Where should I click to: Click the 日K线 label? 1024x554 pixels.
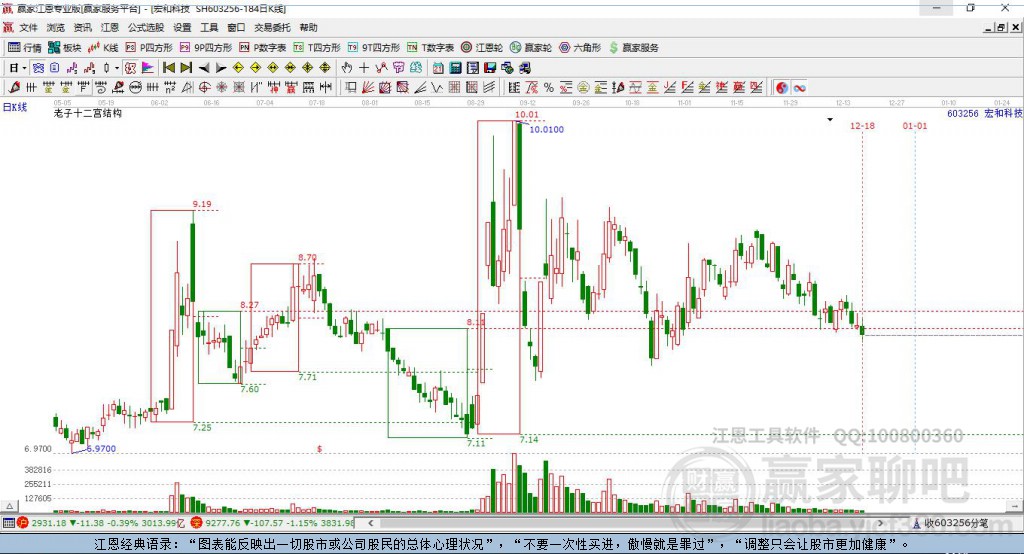tap(14, 106)
